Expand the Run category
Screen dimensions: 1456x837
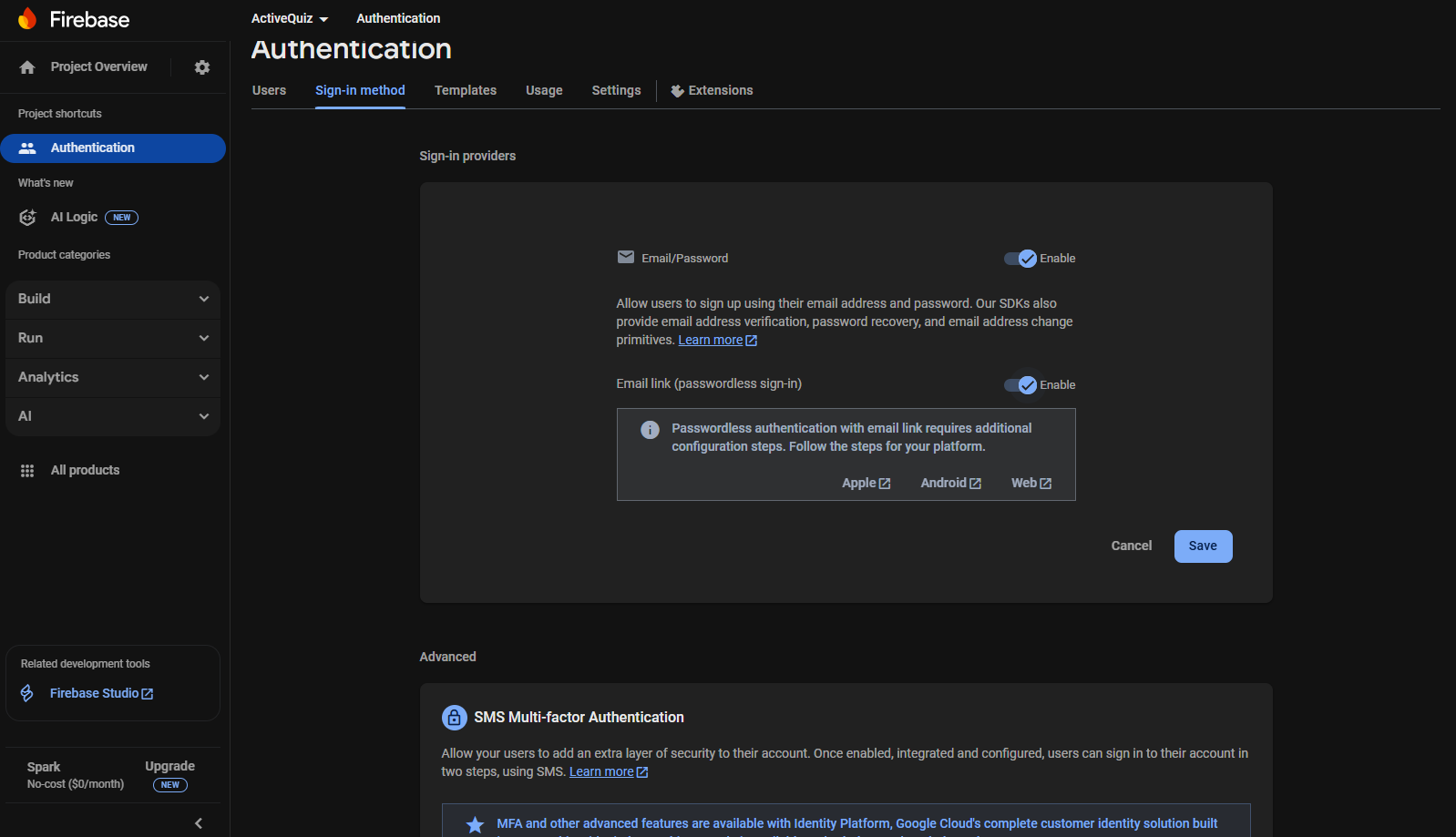tap(113, 338)
